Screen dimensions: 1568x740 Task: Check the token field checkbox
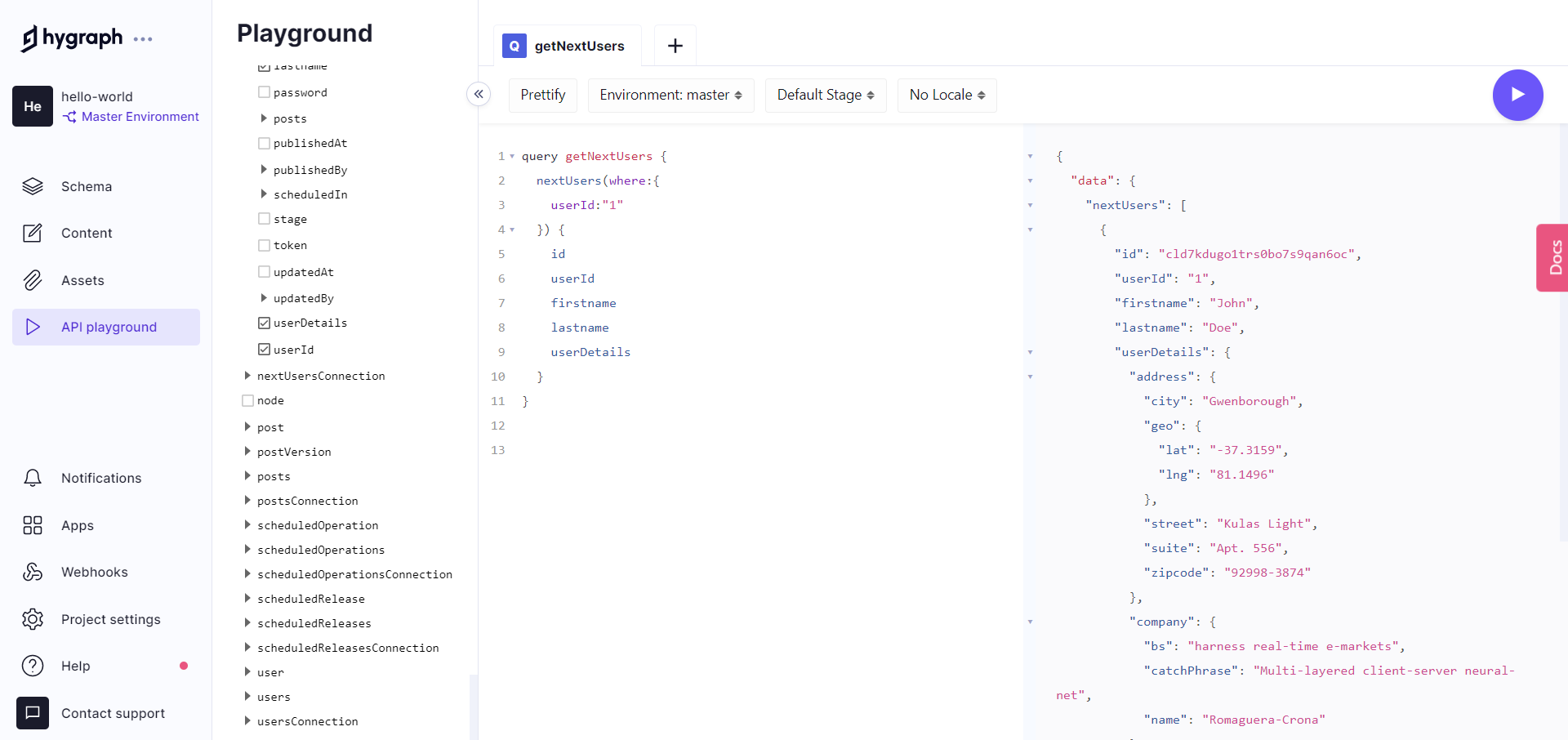[x=264, y=245]
